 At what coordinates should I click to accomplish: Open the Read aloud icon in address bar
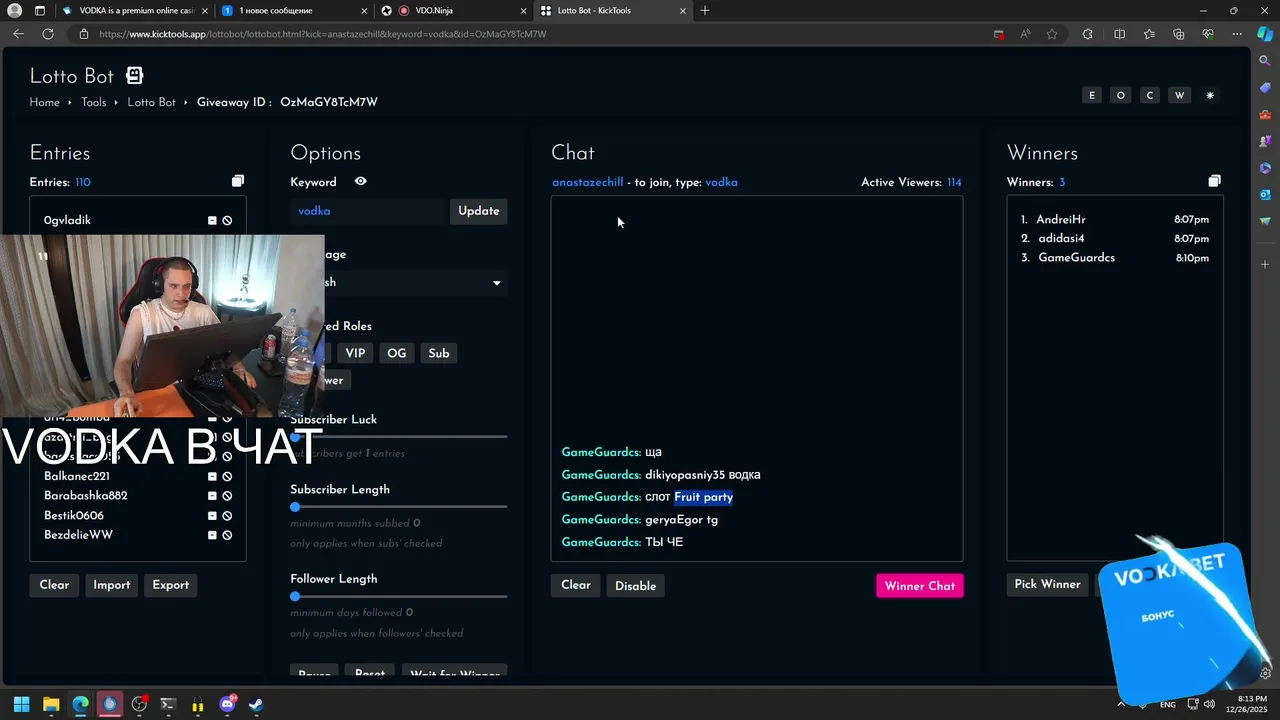click(x=1025, y=34)
